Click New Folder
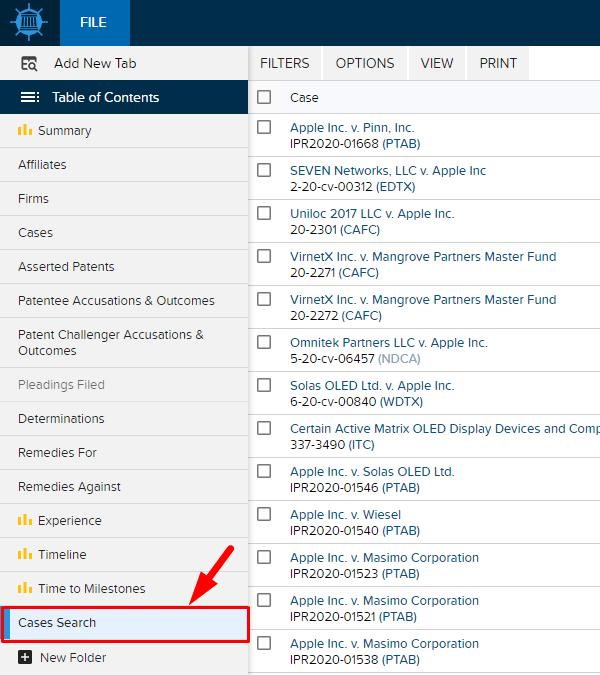The width and height of the screenshot is (600, 675). coord(124,658)
